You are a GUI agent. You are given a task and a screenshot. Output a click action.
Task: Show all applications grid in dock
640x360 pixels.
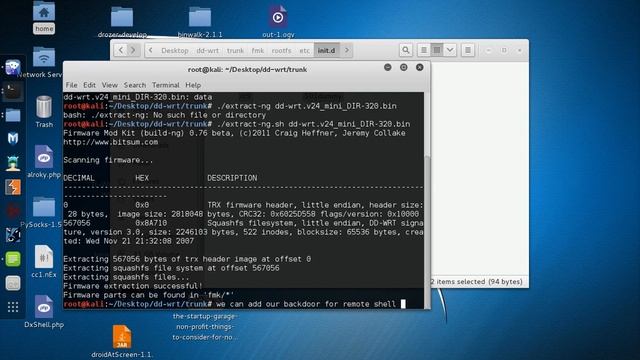(x=13, y=307)
